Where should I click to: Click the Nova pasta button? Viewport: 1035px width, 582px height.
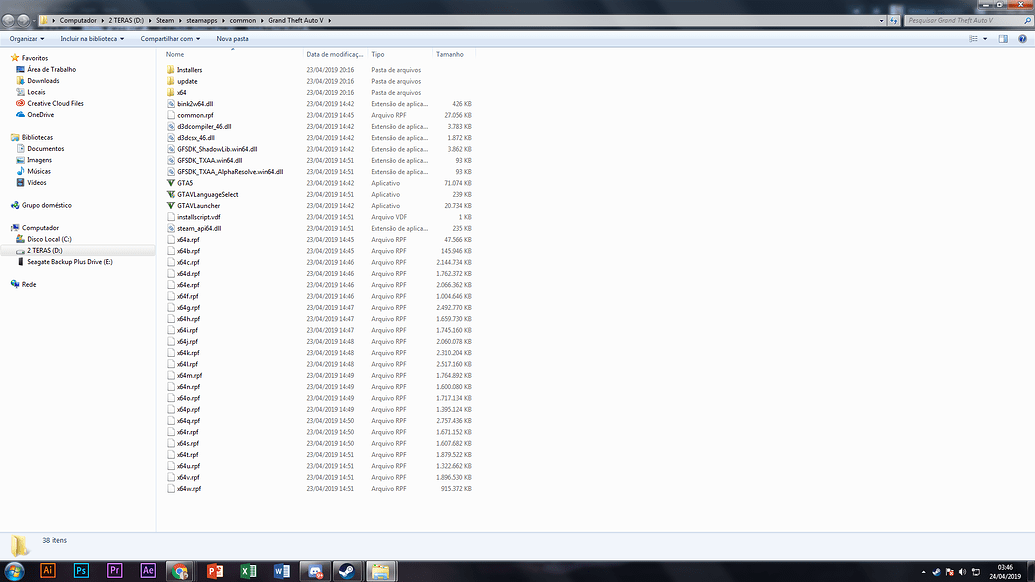click(232, 39)
